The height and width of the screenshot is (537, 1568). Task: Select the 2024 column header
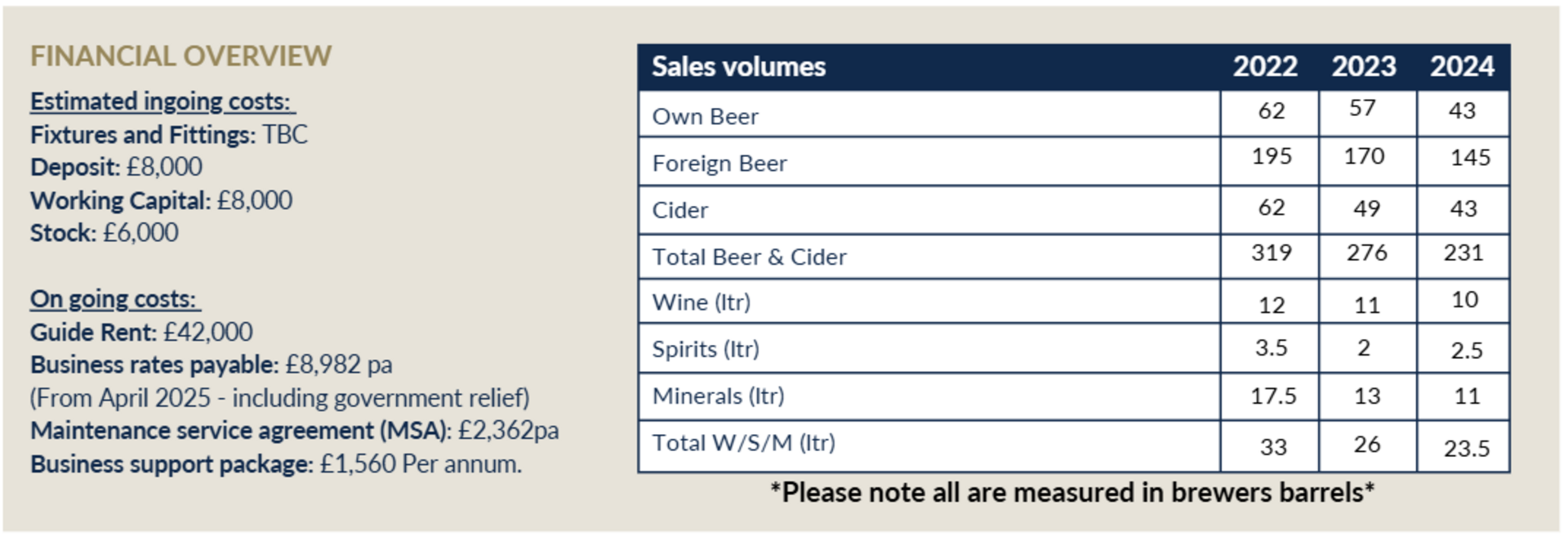tap(1462, 66)
